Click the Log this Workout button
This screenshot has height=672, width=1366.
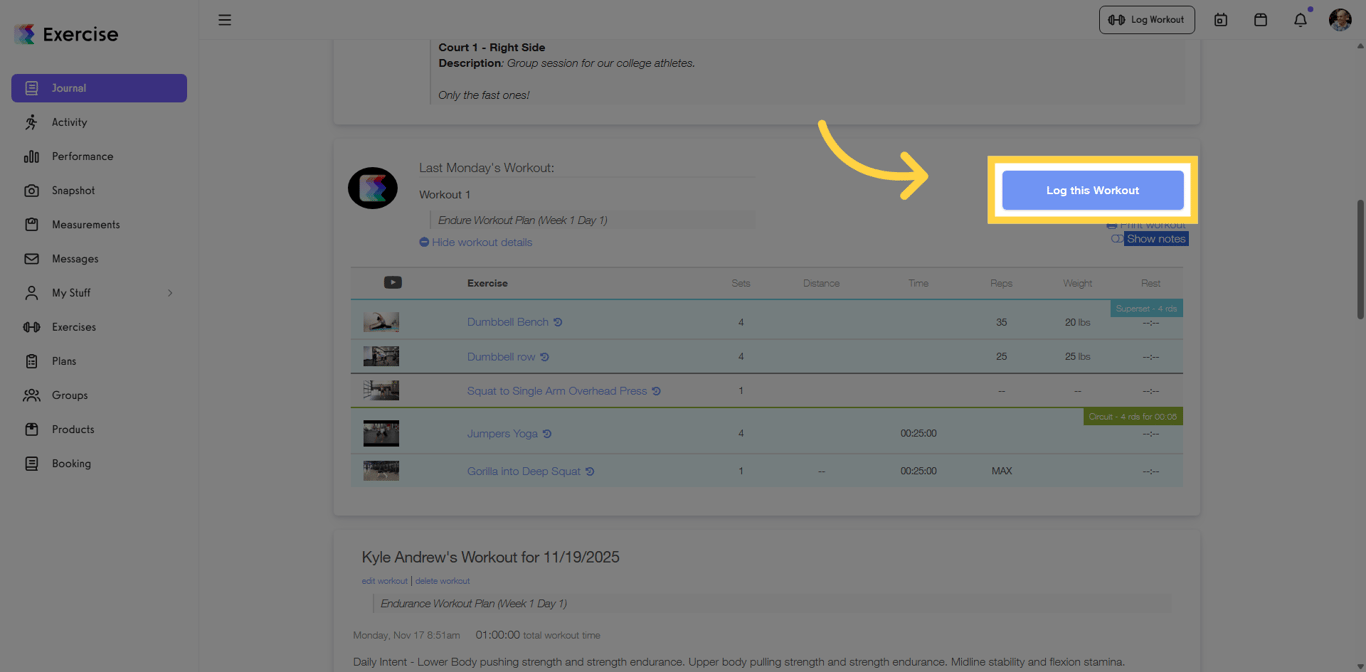pos(1093,190)
